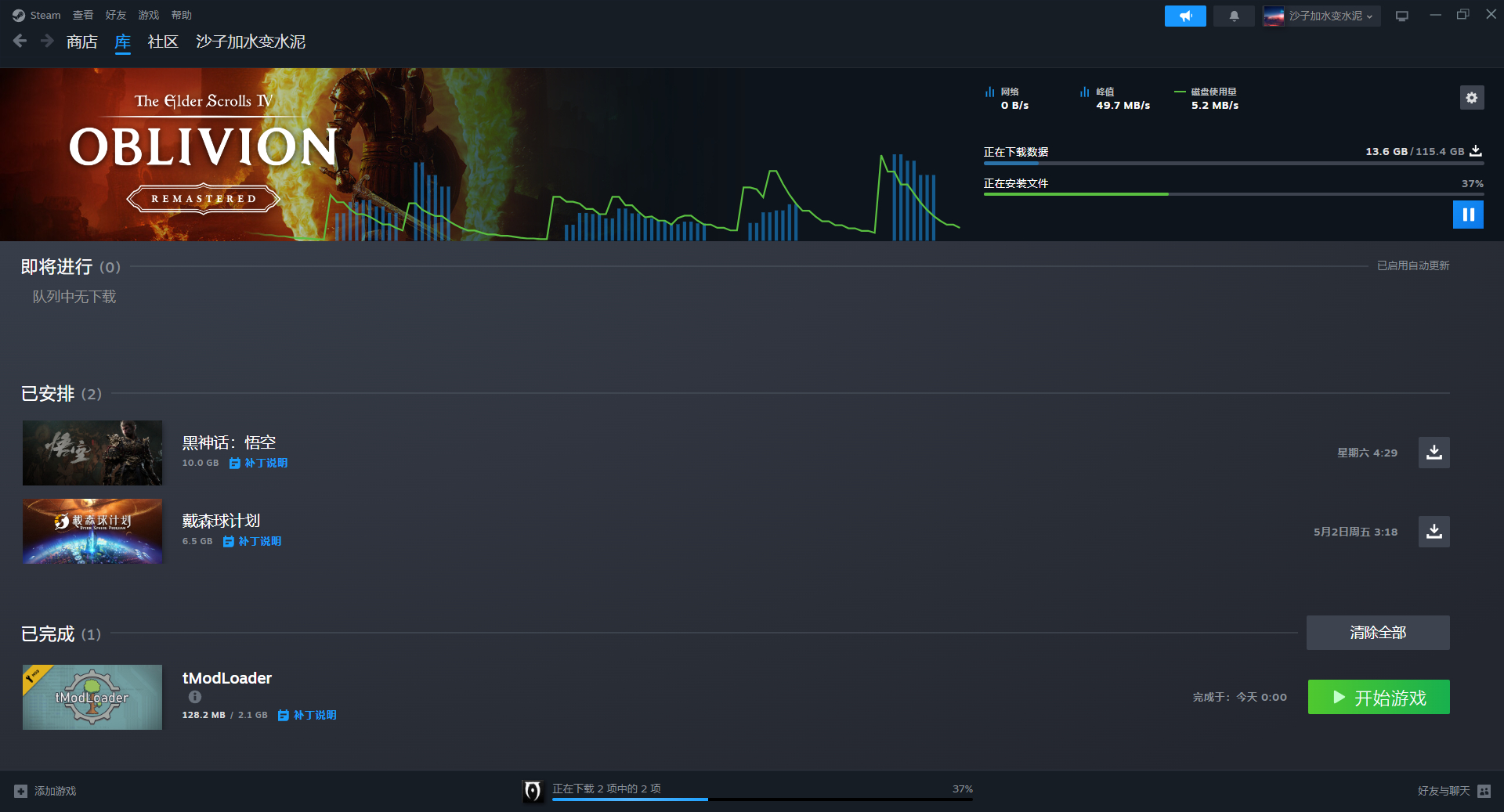Open tModLoader 补丁说明 link
The height and width of the screenshot is (812, 1504).
307,716
